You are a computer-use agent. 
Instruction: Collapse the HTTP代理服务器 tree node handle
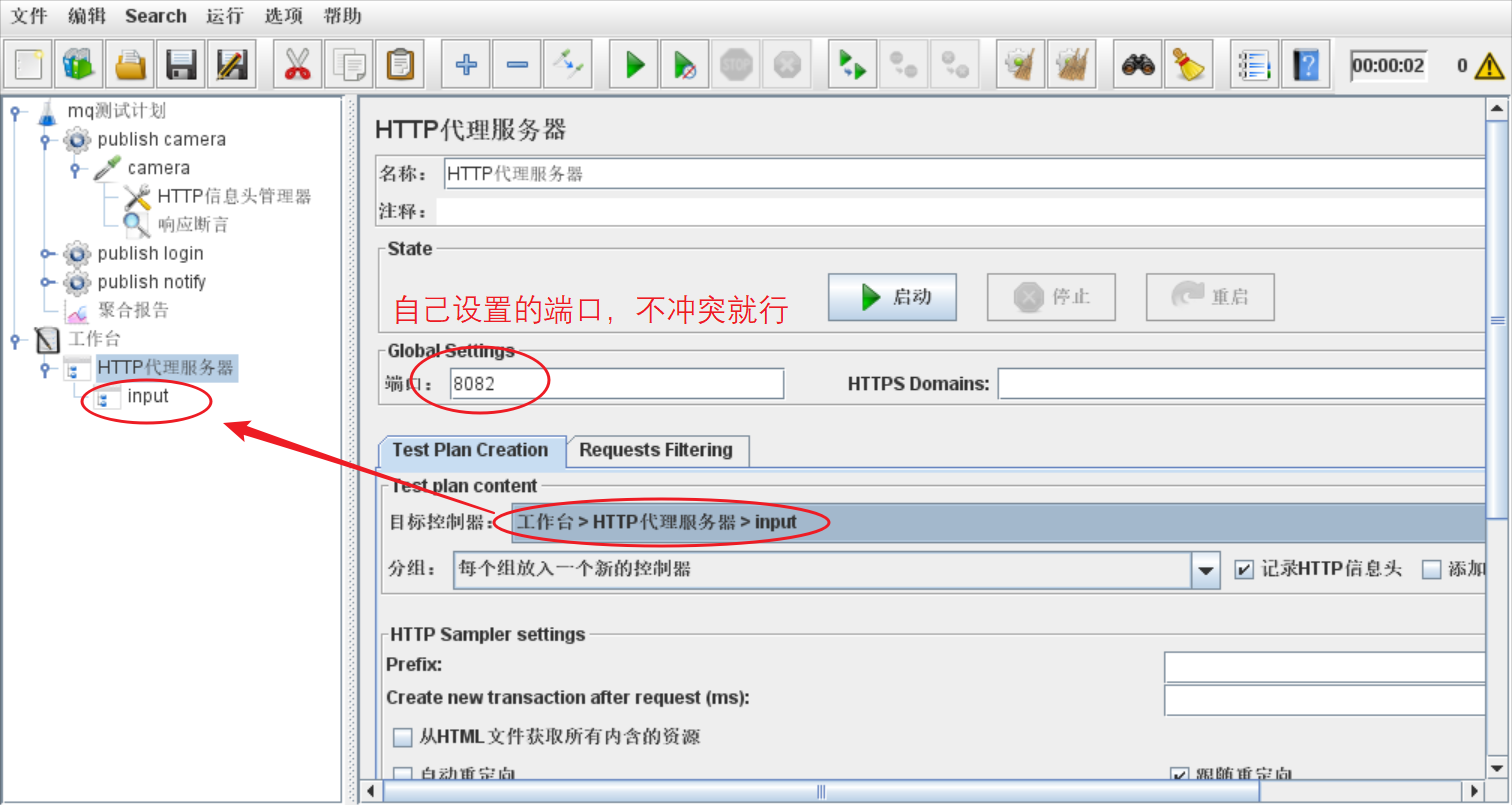pyautogui.click(x=45, y=369)
